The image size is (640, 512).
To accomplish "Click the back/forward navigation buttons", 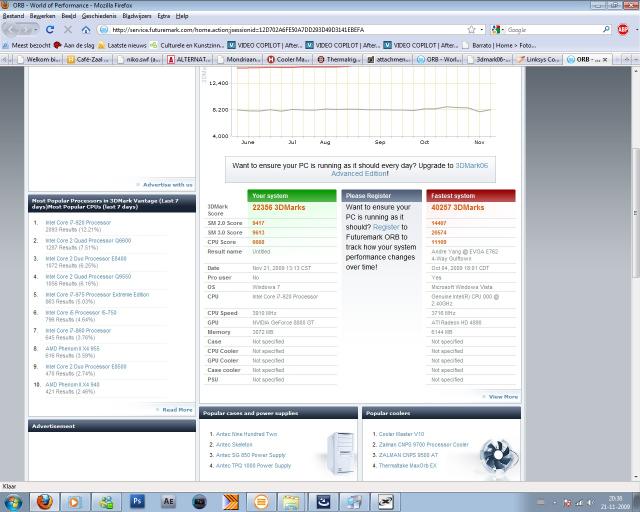I will (20, 30).
